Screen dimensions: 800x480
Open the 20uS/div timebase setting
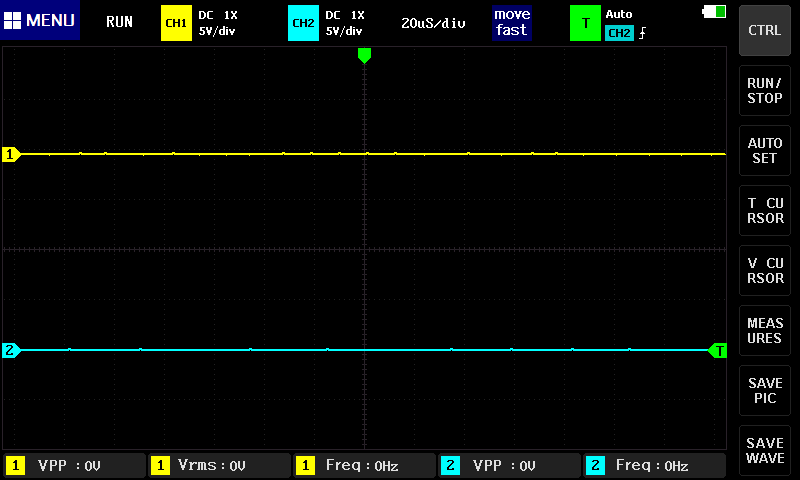click(x=433, y=22)
